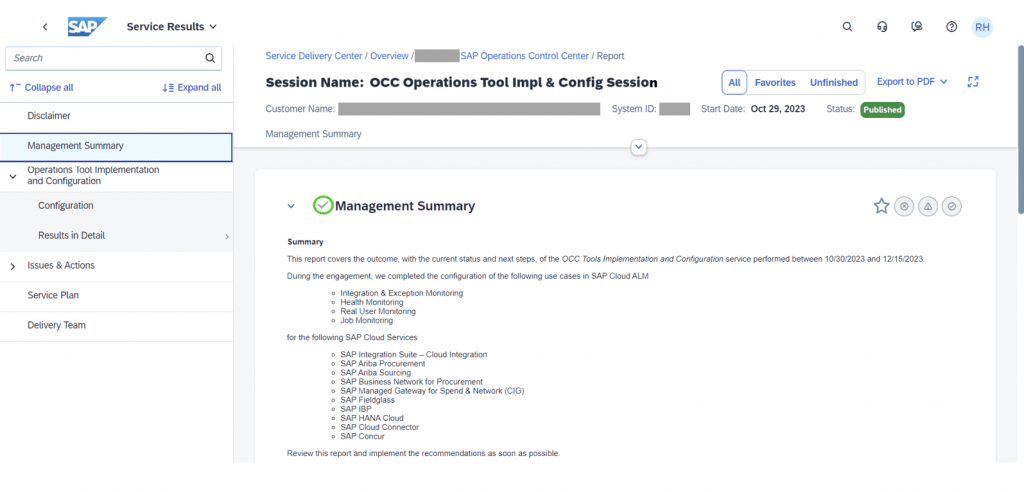Viewport: 1024px width, 492px height.
Task: Click 'SAP Fieldglass' list item
Action: pos(367,400)
